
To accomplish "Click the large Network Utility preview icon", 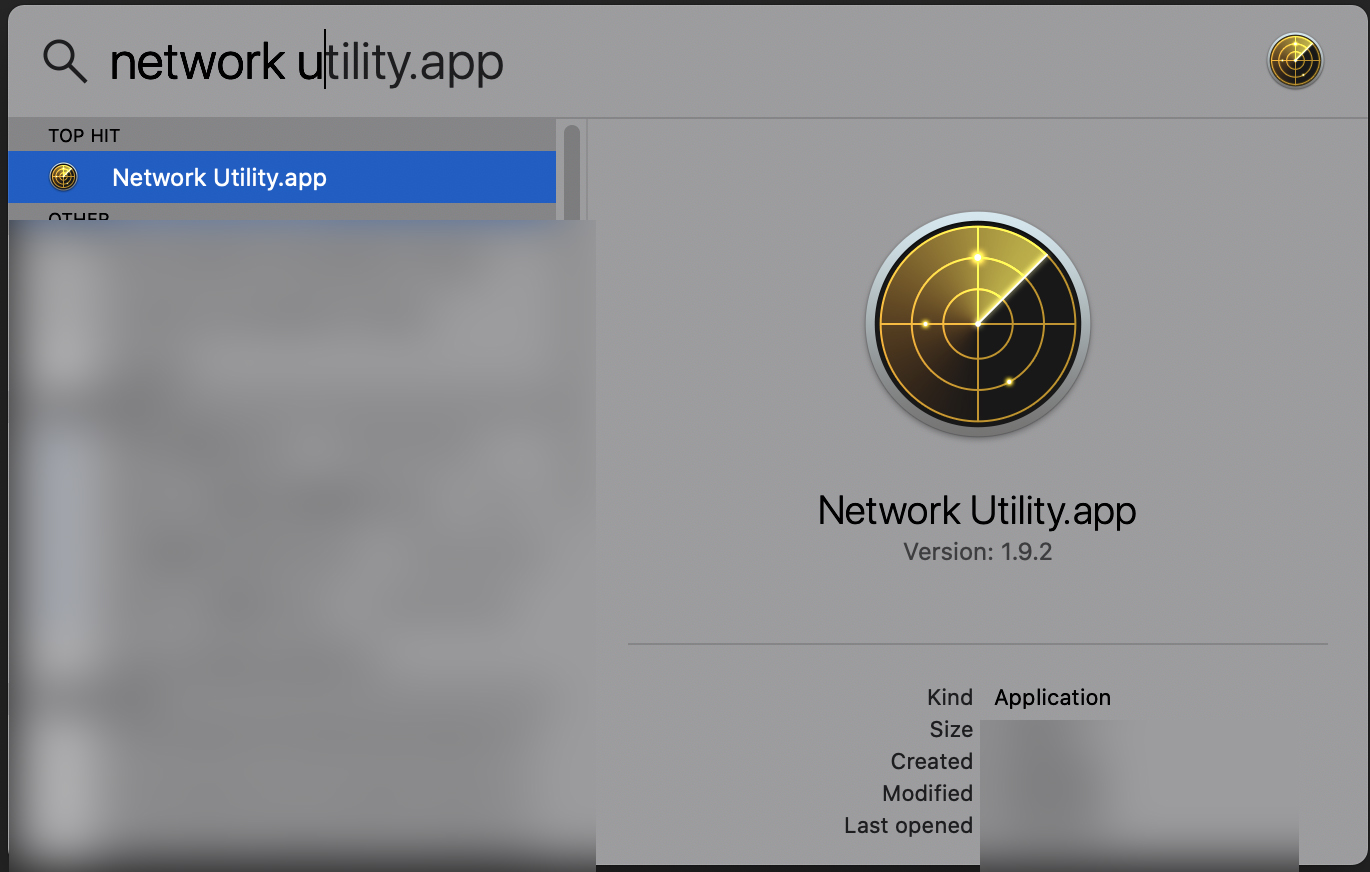I will (978, 324).
